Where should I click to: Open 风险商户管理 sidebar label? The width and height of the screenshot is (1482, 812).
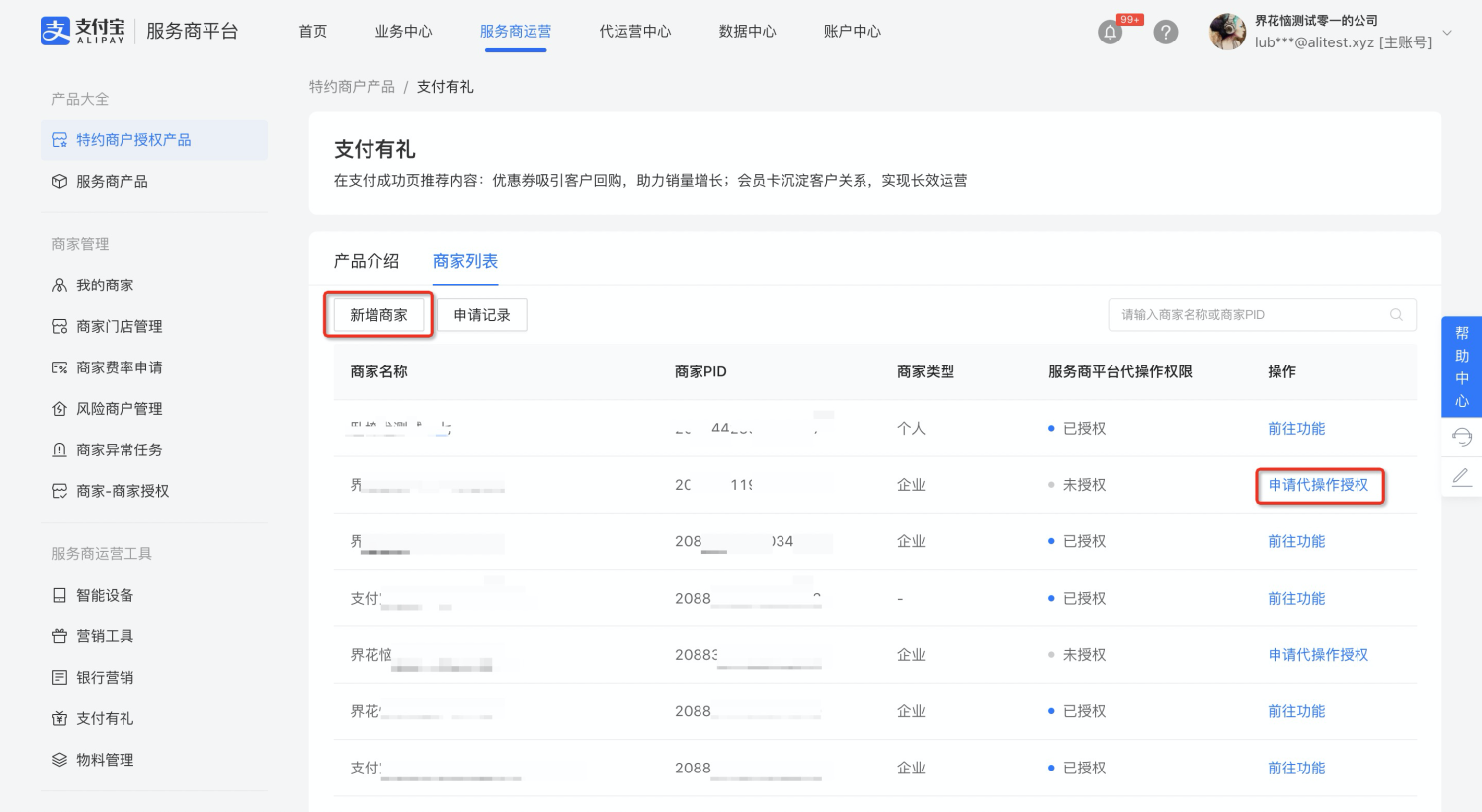click(120, 409)
